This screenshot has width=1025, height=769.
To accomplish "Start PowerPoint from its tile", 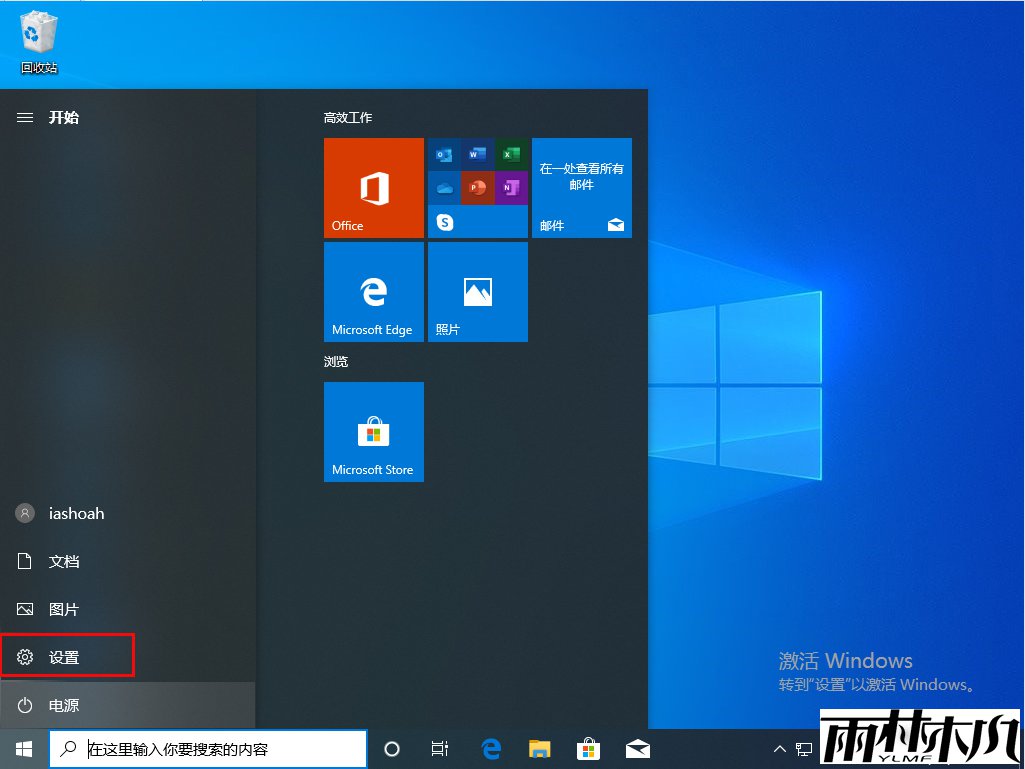I will 475,187.
